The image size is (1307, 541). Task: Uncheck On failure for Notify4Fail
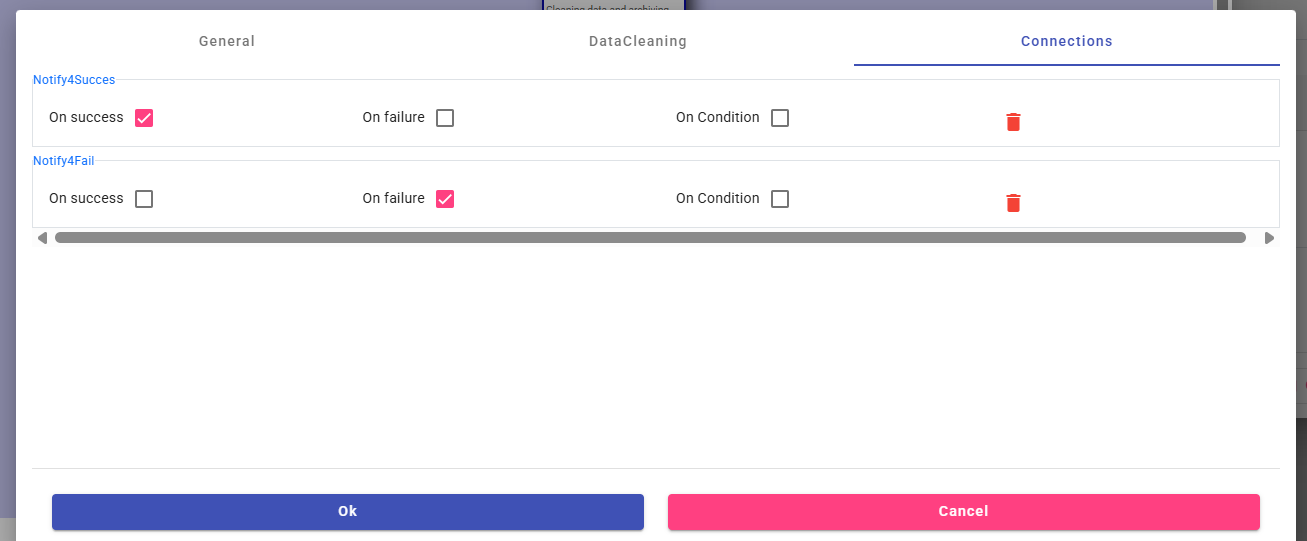tap(445, 199)
